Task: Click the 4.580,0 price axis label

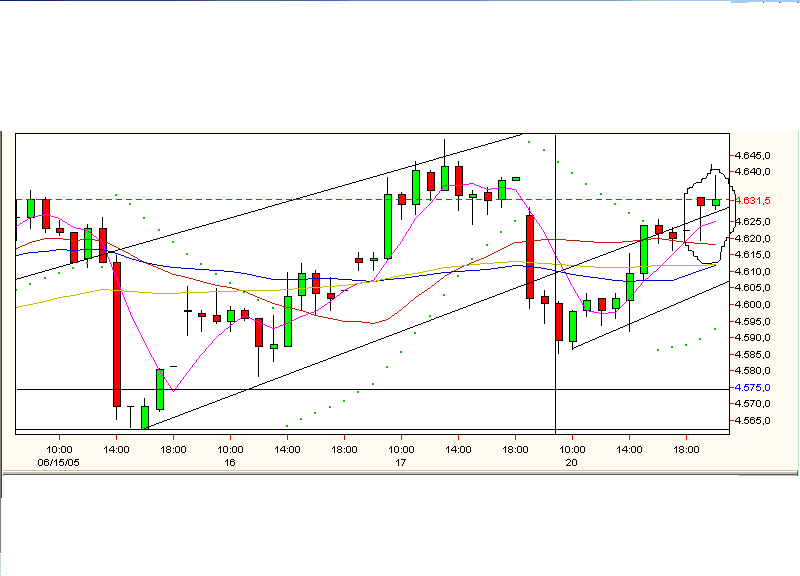Action: [753, 371]
